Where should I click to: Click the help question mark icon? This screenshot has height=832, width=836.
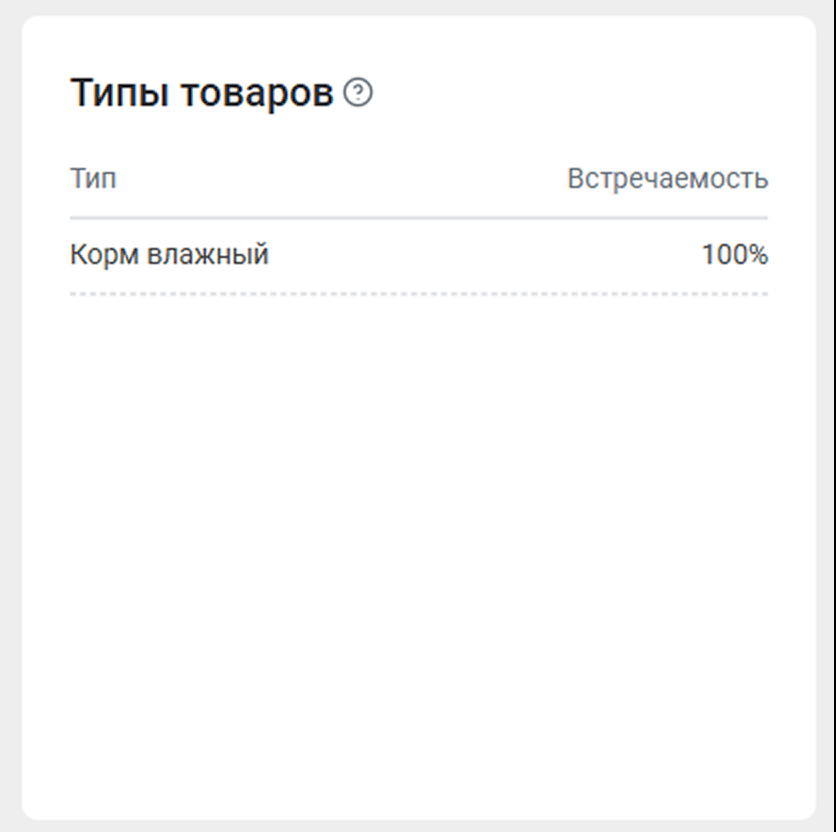tap(357, 94)
